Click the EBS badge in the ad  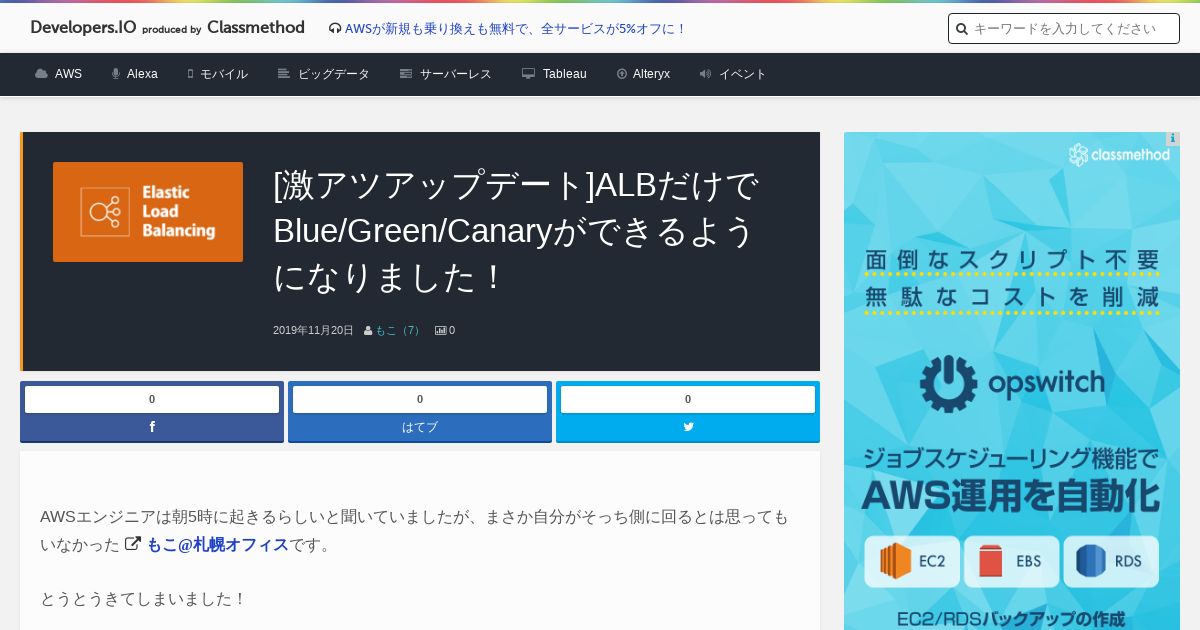click(x=1012, y=561)
